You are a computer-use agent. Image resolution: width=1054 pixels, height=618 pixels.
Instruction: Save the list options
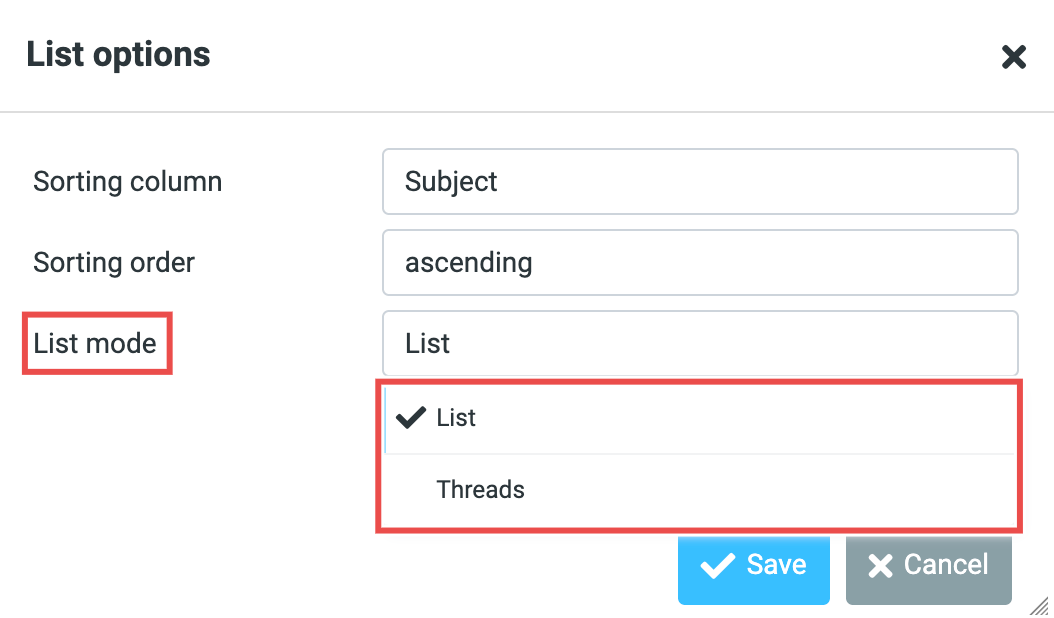754,566
